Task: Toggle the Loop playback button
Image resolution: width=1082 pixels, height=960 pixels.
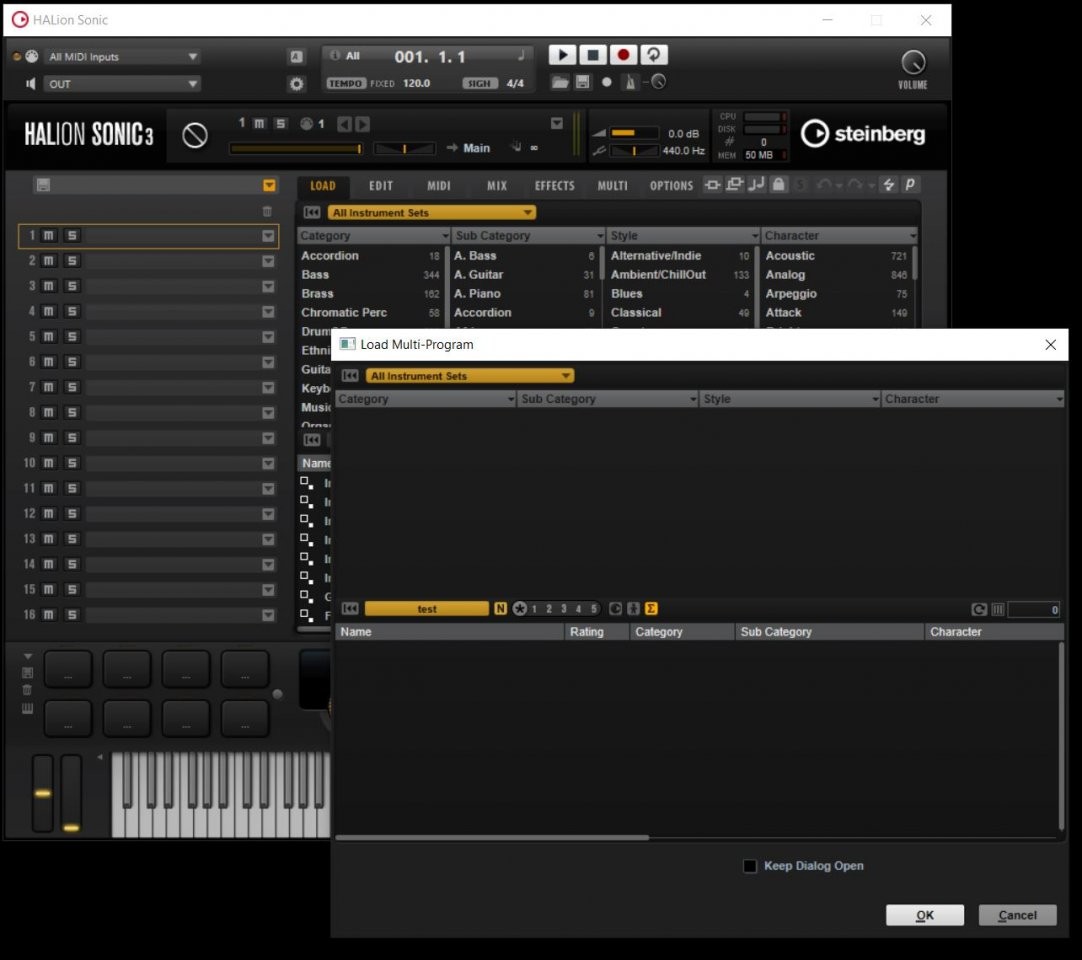Action: coord(653,55)
